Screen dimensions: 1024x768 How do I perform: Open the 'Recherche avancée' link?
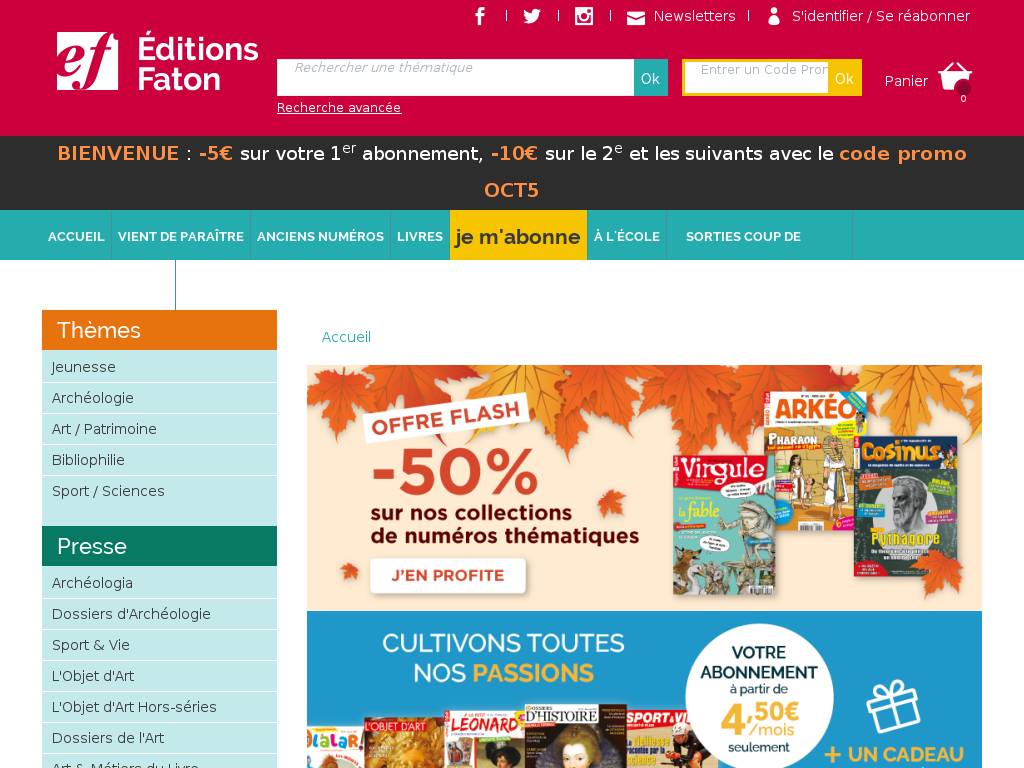(339, 108)
